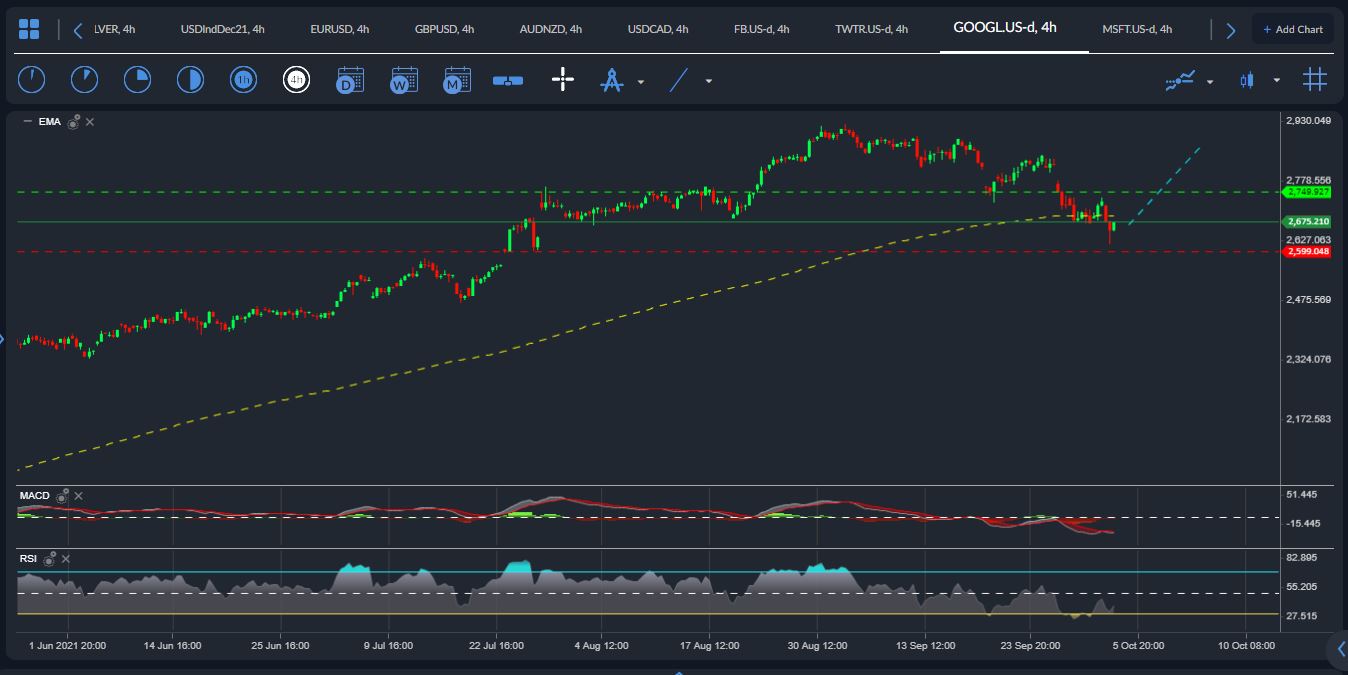The height and width of the screenshot is (675, 1348).
Task: Click the Add Chart button
Action: (x=1292, y=29)
